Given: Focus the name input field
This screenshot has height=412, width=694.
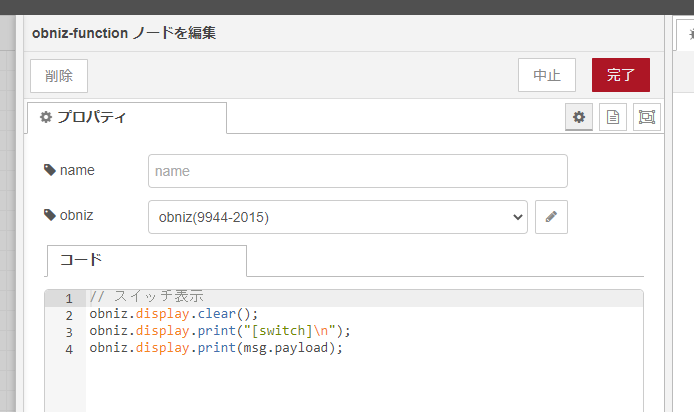Looking at the screenshot, I should click(357, 171).
